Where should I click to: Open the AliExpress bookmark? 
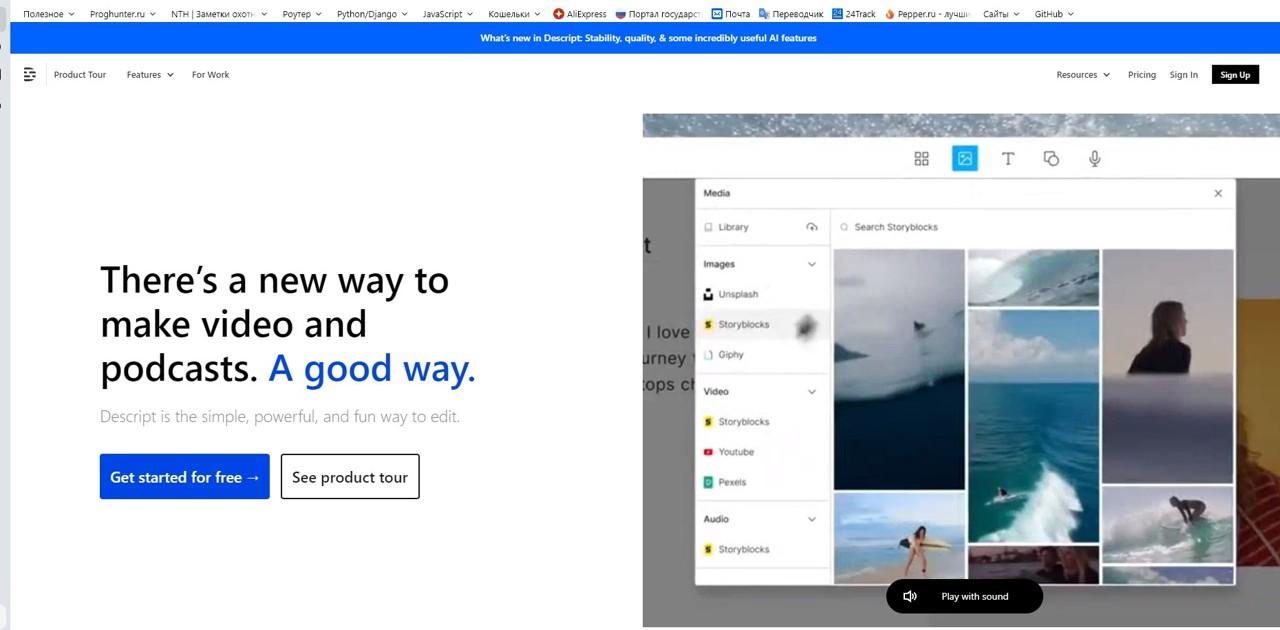580,14
